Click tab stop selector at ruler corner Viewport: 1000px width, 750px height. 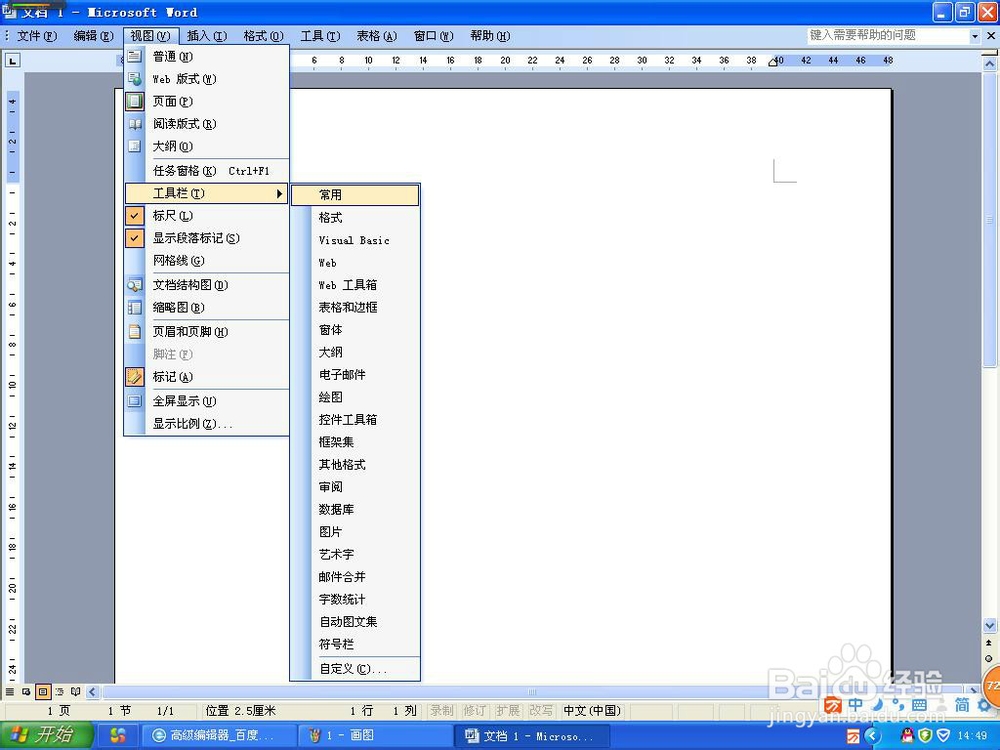coord(12,61)
